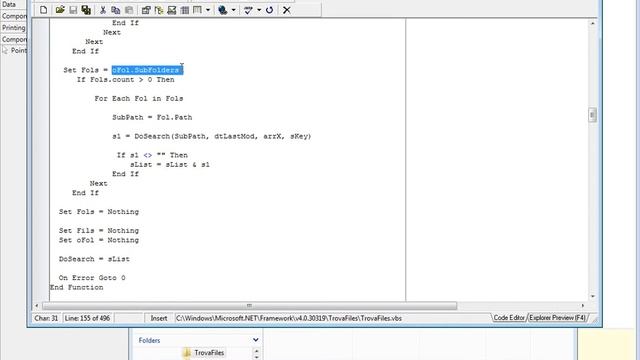Click the picture/form toolbar icon
The image size is (640, 360).
tap(172, 10)
